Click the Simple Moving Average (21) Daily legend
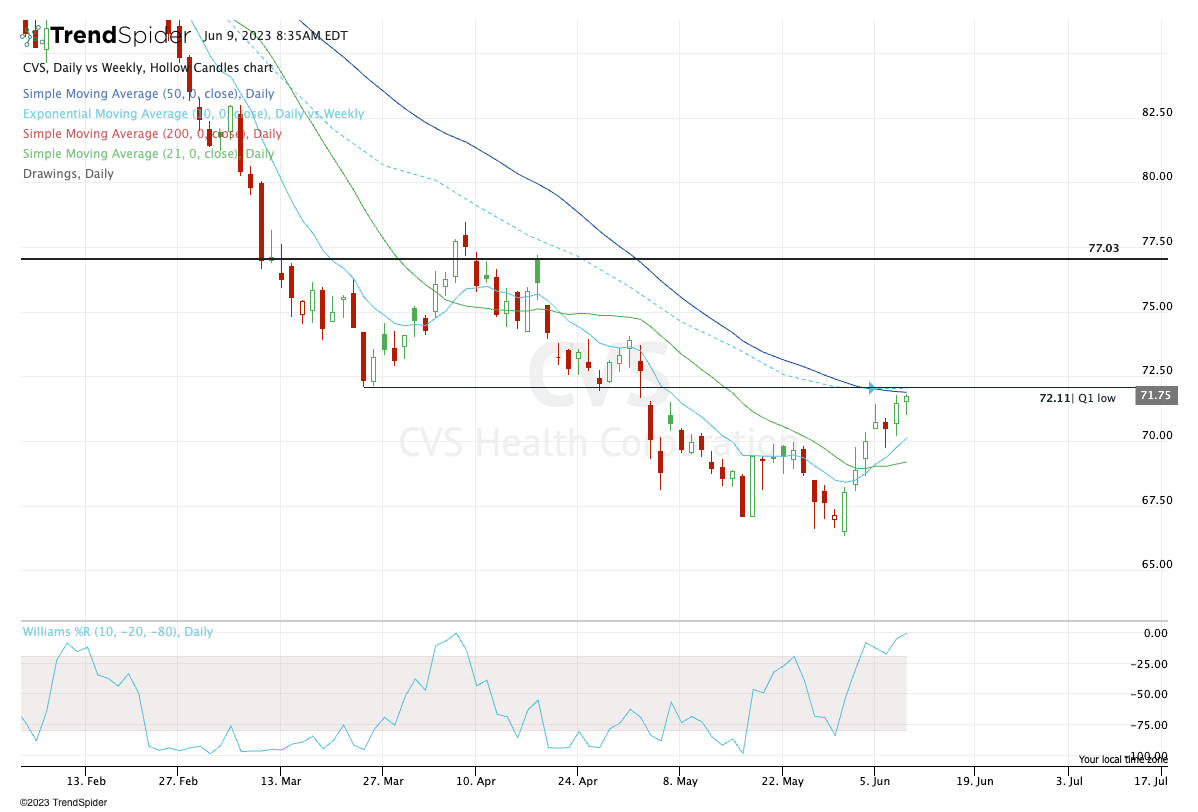This screenshot has width=1198, height=812. click(148, 154)
